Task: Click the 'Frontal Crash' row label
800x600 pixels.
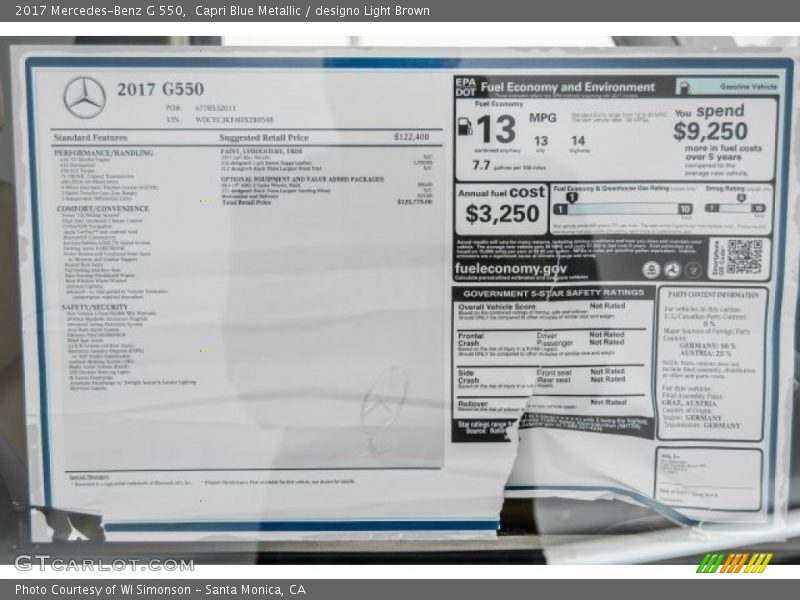Action: coord(470,340)
